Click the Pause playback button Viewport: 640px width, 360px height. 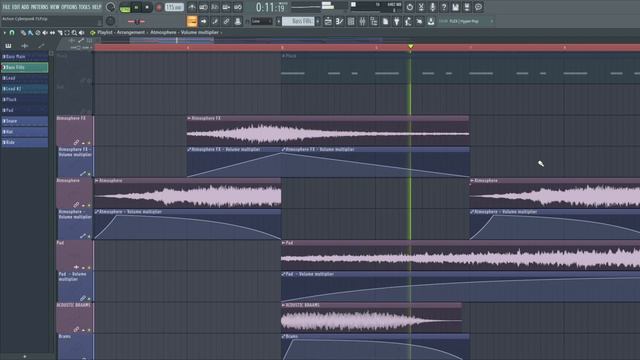coord(136,7)
